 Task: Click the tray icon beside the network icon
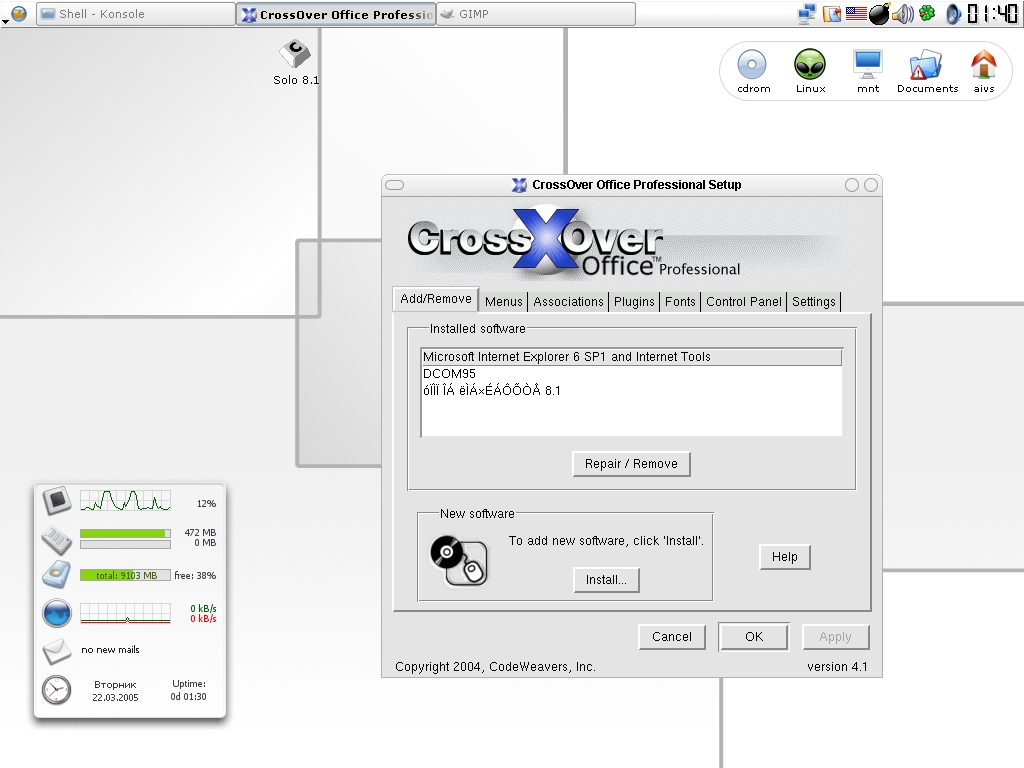point(832,14)
